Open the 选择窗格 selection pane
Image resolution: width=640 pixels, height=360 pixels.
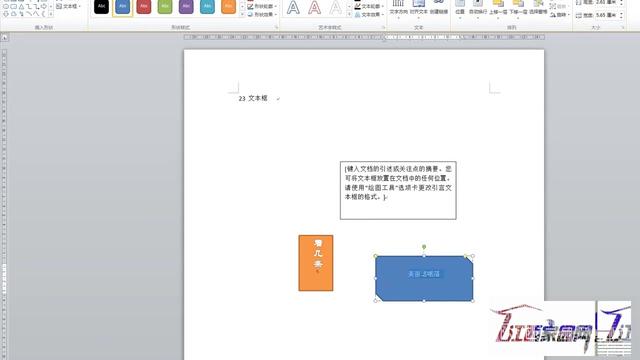(x=538, y=7)
